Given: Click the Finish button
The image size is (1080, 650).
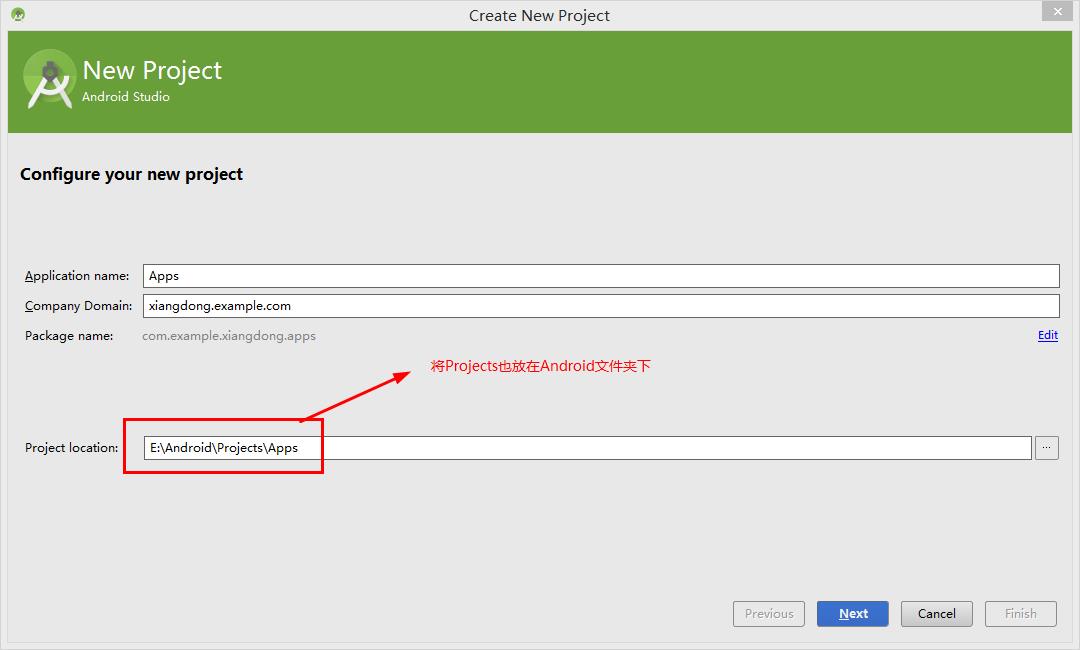Looking at the screenshot, I should (1021, 614).
